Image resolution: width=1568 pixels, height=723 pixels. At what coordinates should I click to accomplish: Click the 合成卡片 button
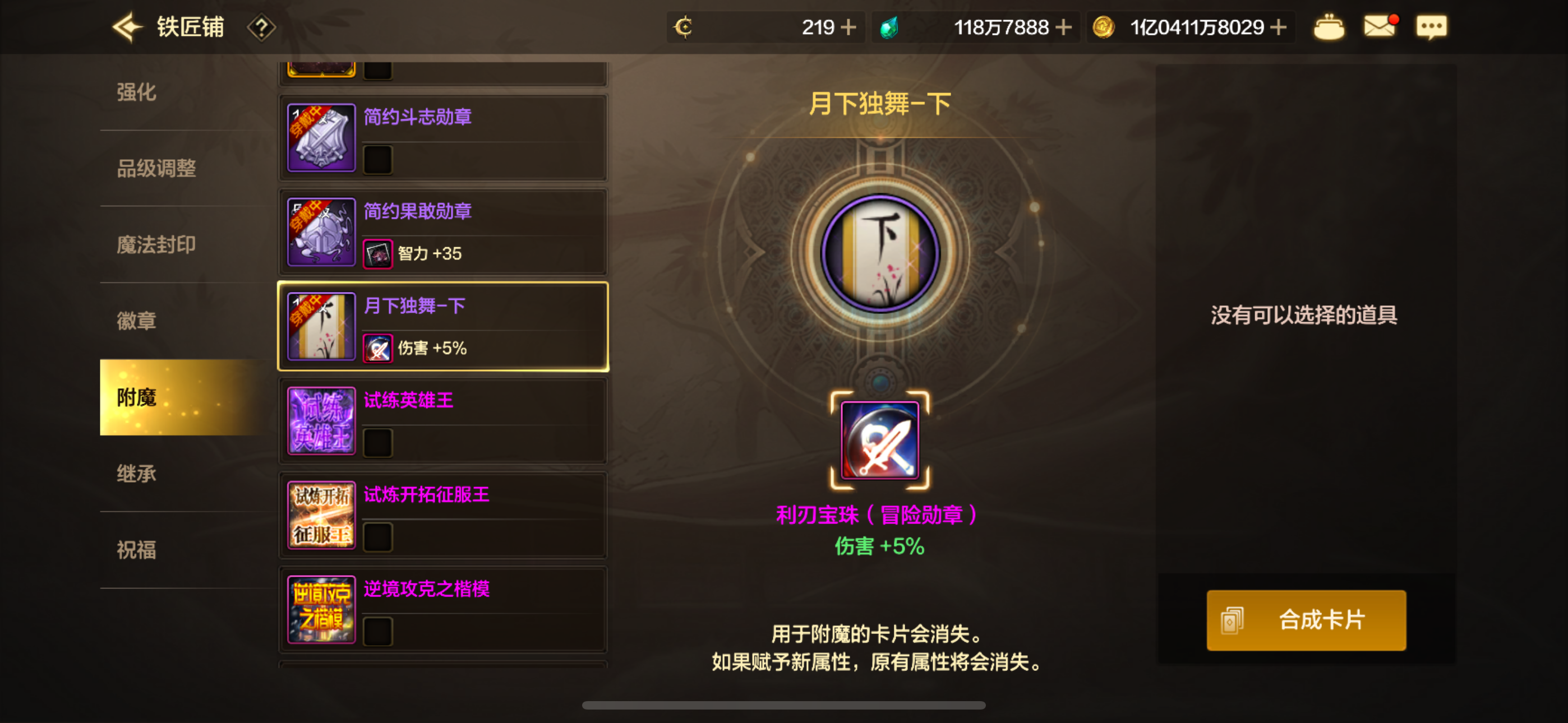pos(1306,620)
